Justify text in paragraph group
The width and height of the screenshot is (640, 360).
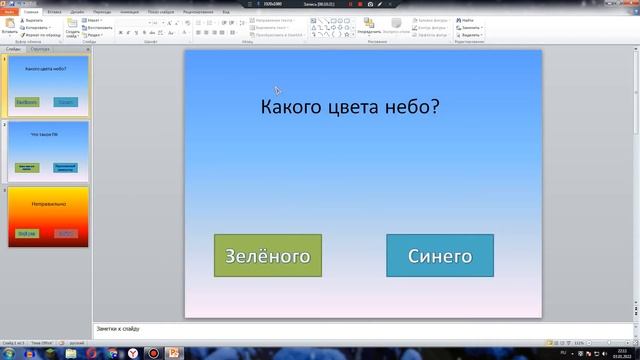coord(222,33)
